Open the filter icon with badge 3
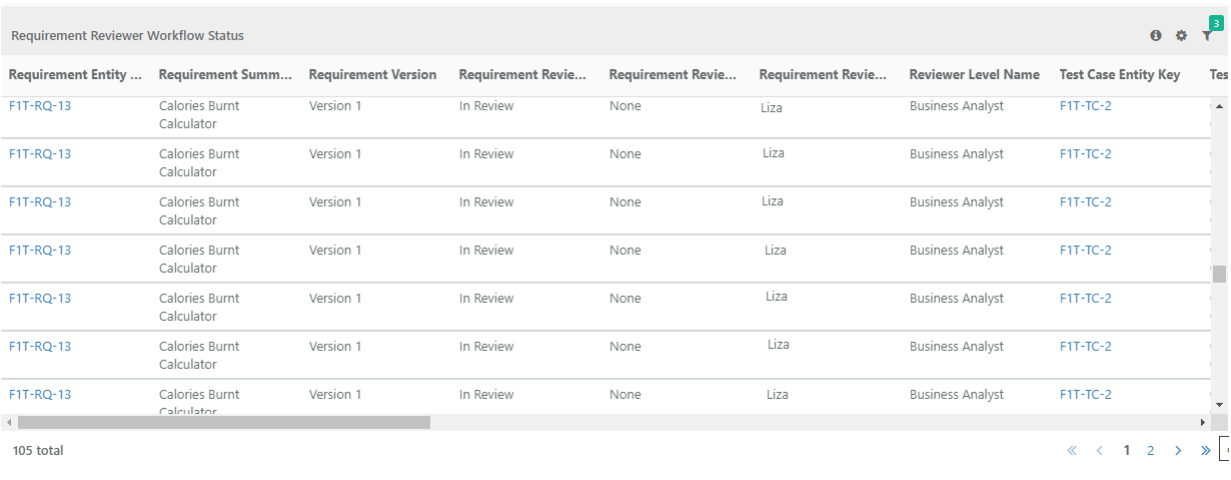This screenshot has width=1231, height=480. [1208, 35]
